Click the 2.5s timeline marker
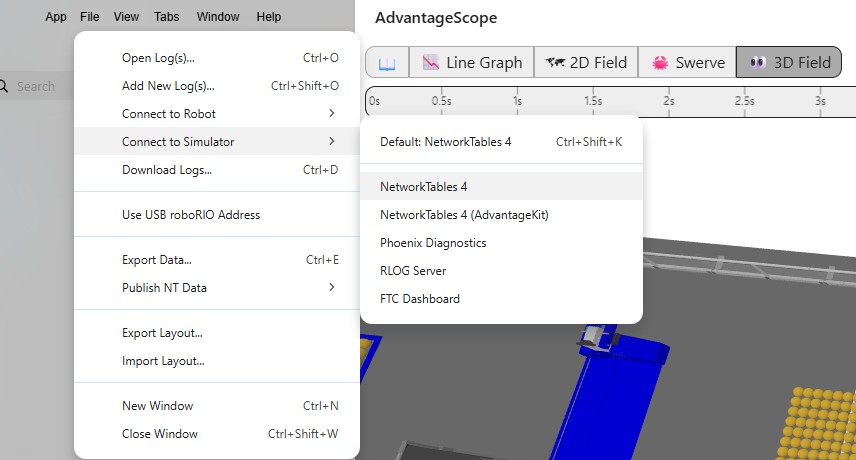Image resolution: width=856 pixels, height=460 pixels. (x=745, y=101)
